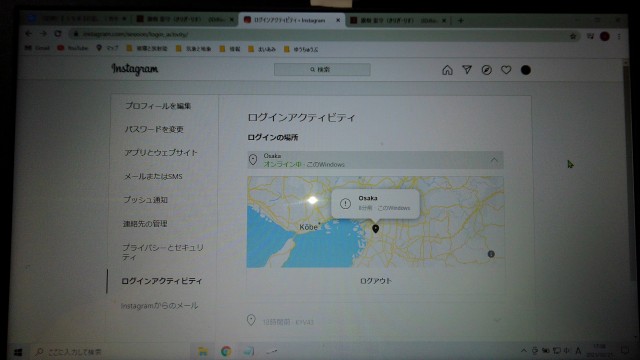640x360 pixels.
Task: Open パスワードを変更 settings section
Action: (154, 129)
